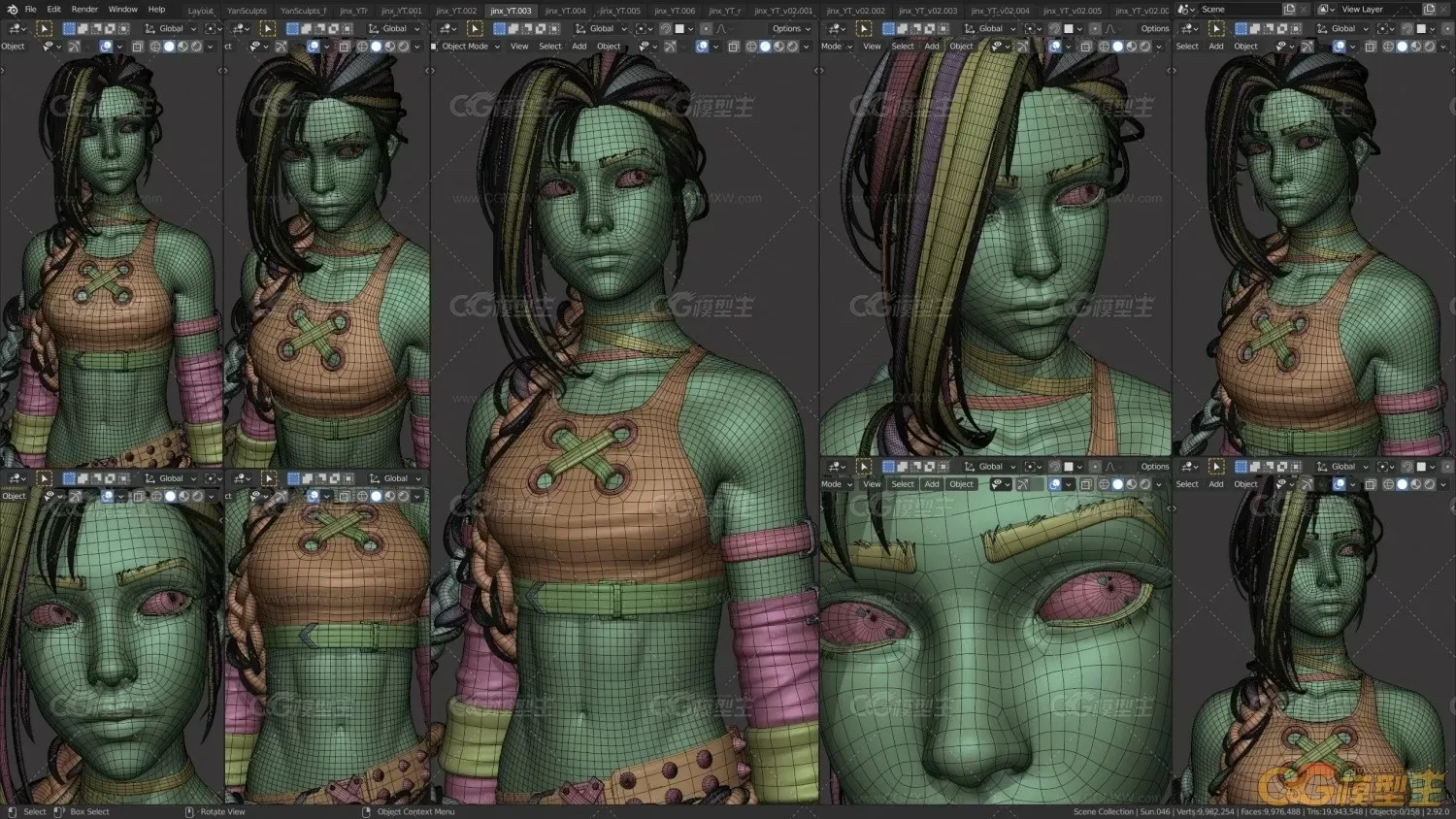Expand shading options arrow in center viewport
Image resolution: width=1456 pixels, height=819 pixels.
click(807, 46)
